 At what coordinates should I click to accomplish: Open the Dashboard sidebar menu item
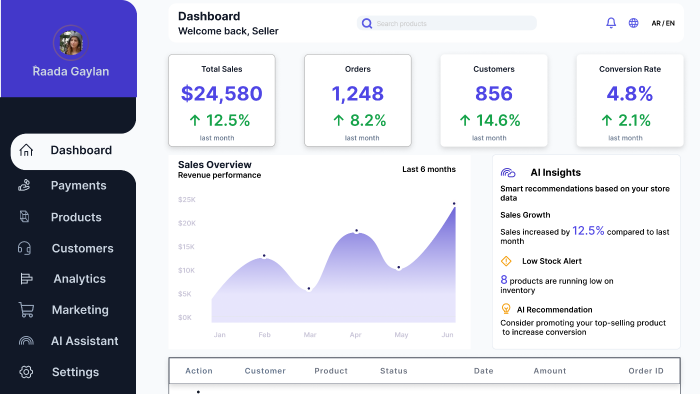tap(73, 150)
